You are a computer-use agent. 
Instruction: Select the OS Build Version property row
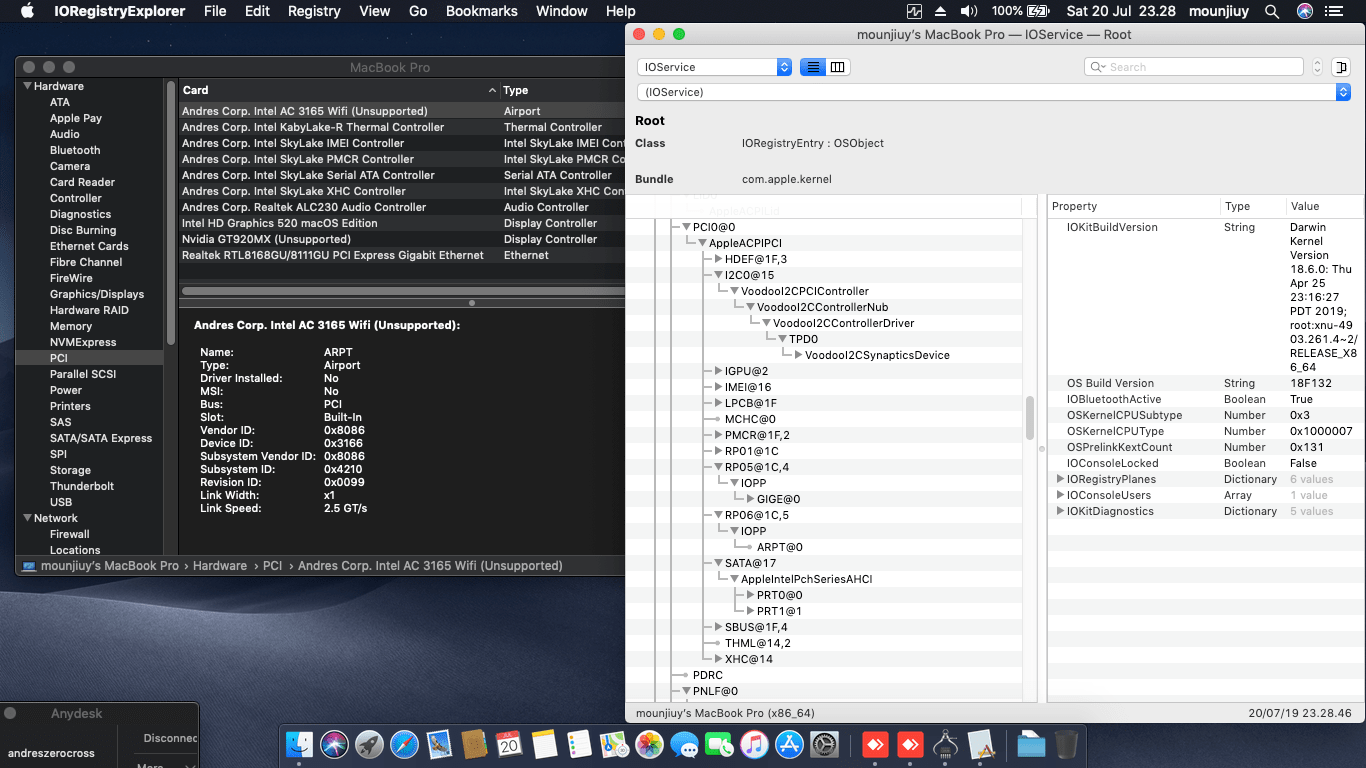click(x=1205, y=383)
